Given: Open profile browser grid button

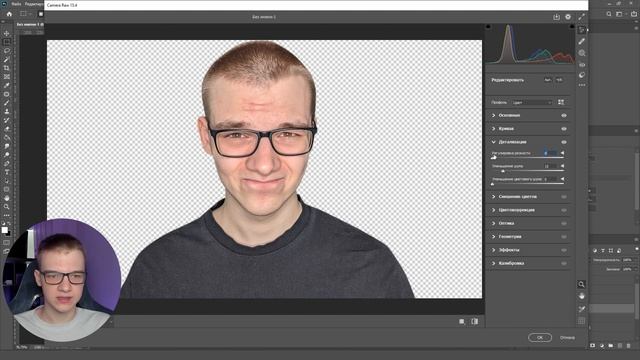Looking at the screenshot, I should tap(561, 102).
